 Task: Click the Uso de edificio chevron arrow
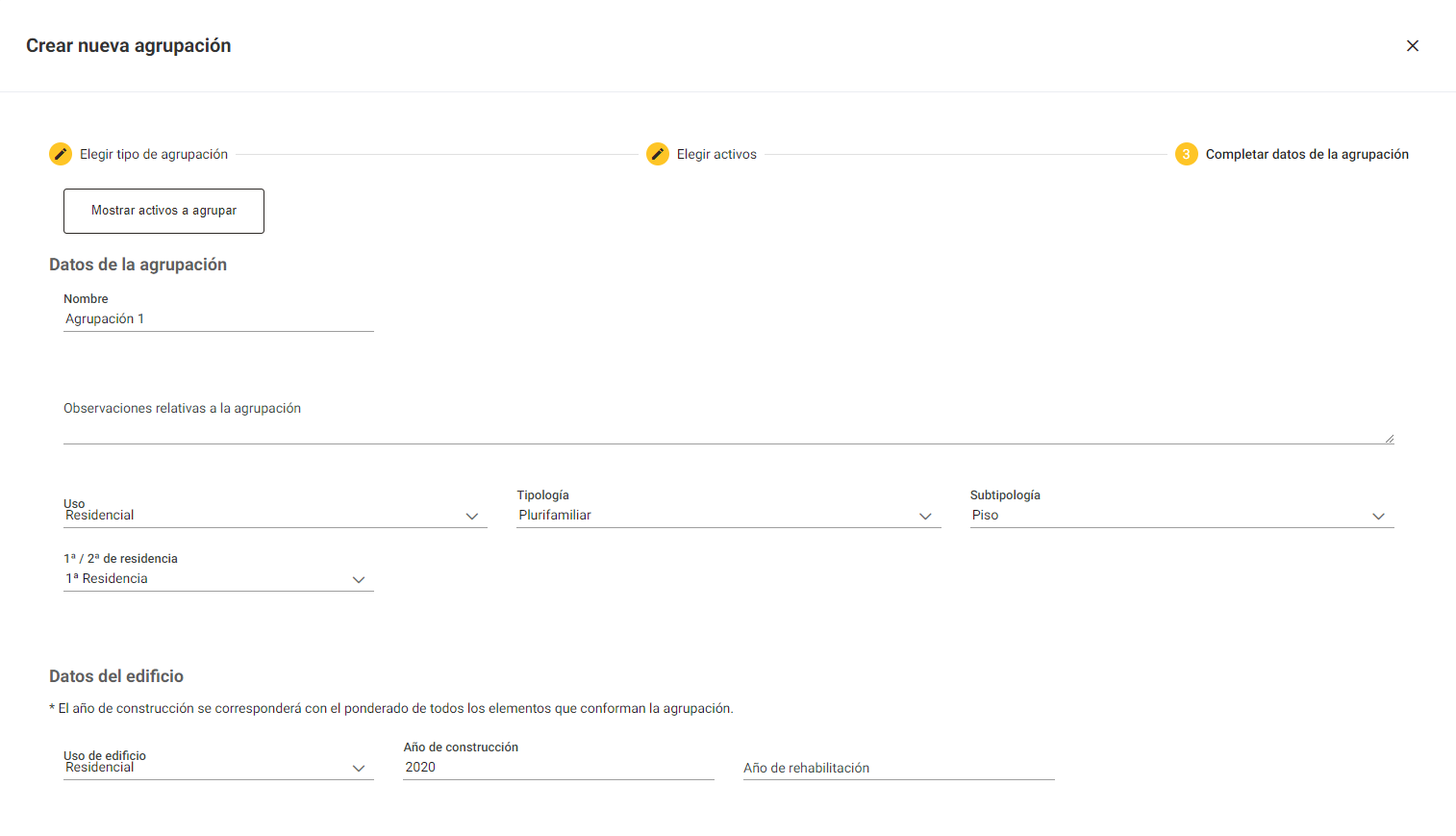[x=359, y=769]
